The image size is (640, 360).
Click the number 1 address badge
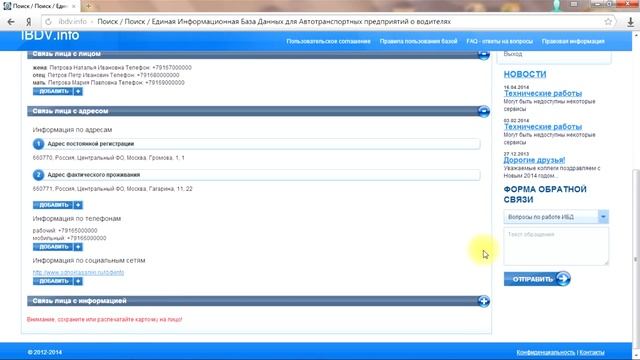tap(38, 144)
